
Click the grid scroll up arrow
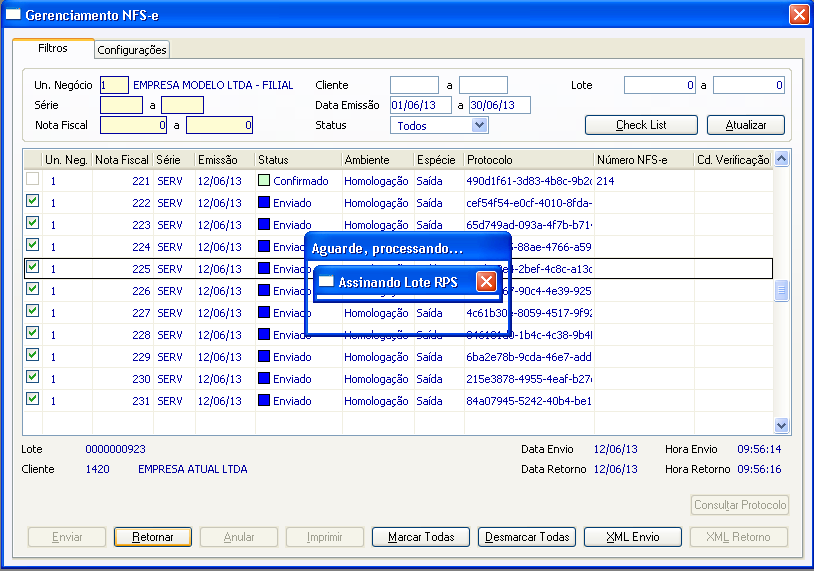(x=781, y=159)
